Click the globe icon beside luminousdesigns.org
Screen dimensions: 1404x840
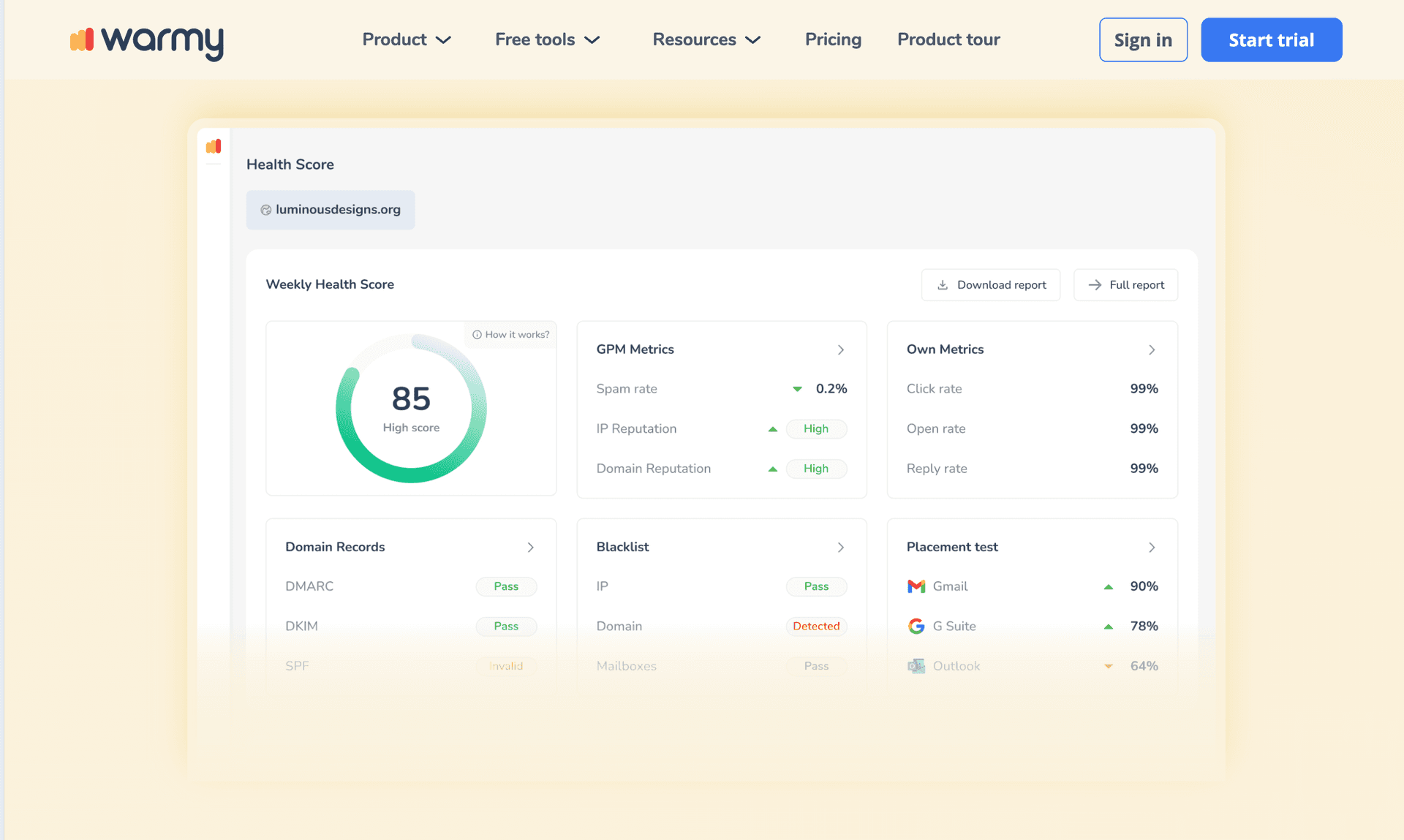(x=266, y=210)
